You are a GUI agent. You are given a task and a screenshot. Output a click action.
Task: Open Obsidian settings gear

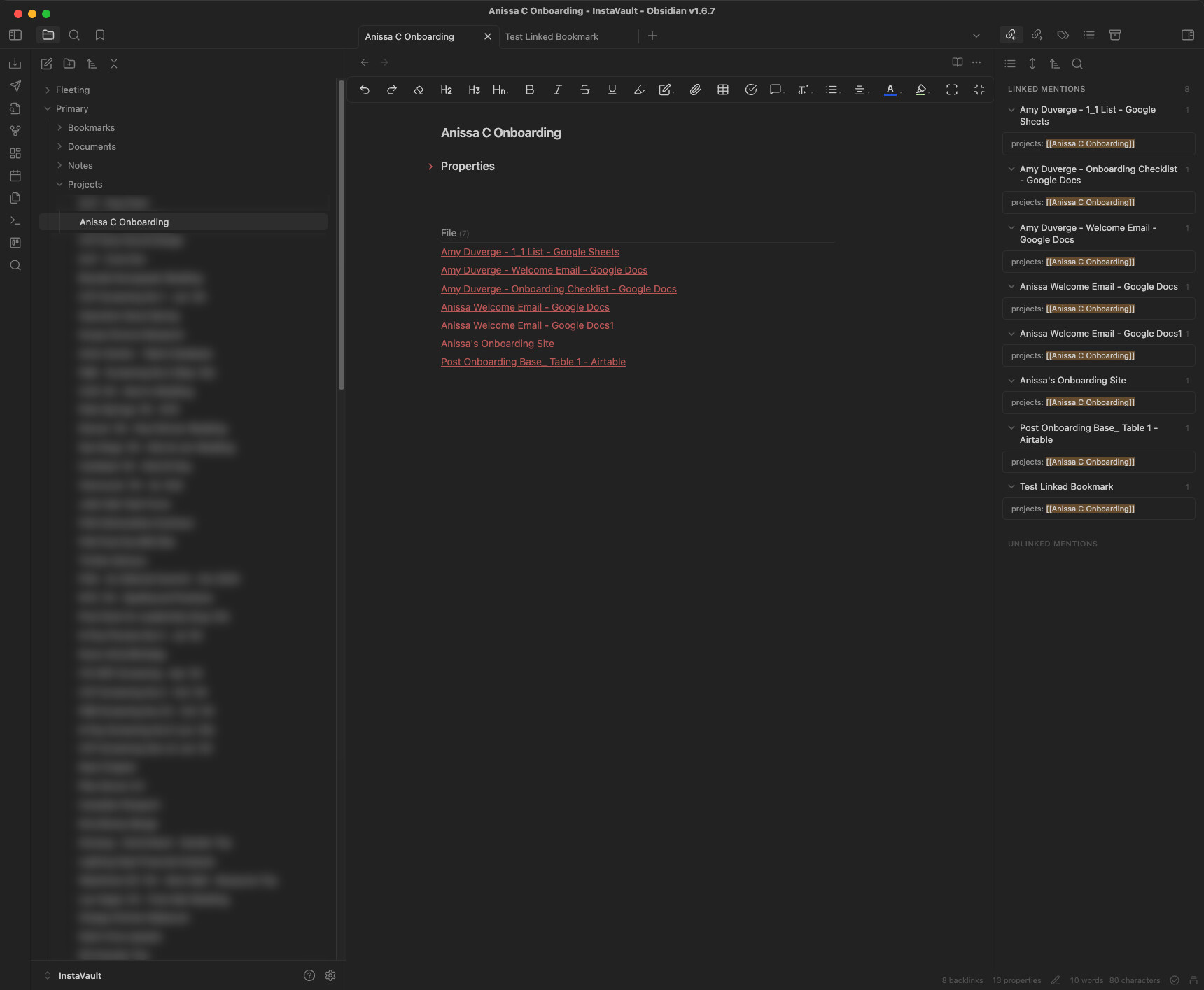[x=330, y=975]
